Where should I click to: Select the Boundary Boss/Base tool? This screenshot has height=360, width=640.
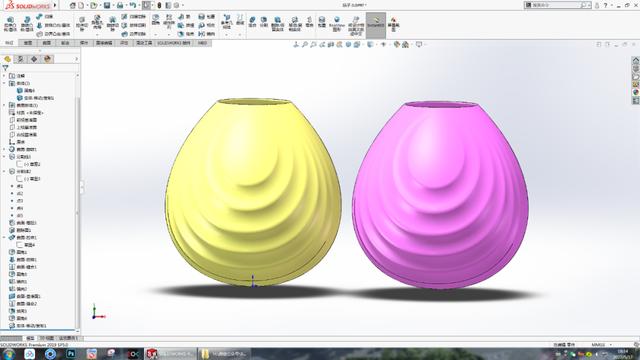coord(53,34)
